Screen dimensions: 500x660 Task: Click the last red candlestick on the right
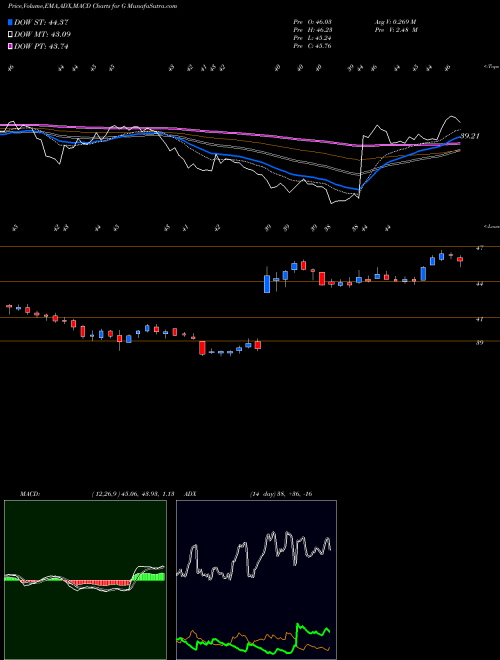pyautogui.click(x=460, y=260)
